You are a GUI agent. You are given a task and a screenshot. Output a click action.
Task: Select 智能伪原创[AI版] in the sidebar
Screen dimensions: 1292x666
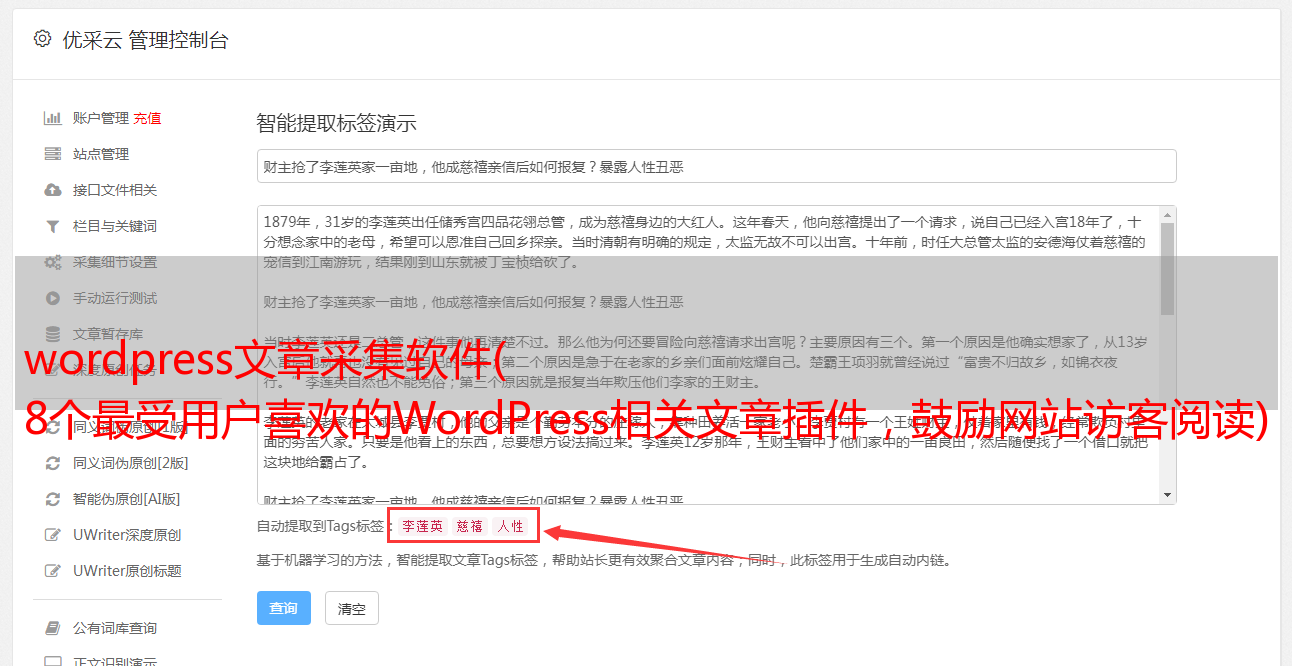[x=127, y=499]
